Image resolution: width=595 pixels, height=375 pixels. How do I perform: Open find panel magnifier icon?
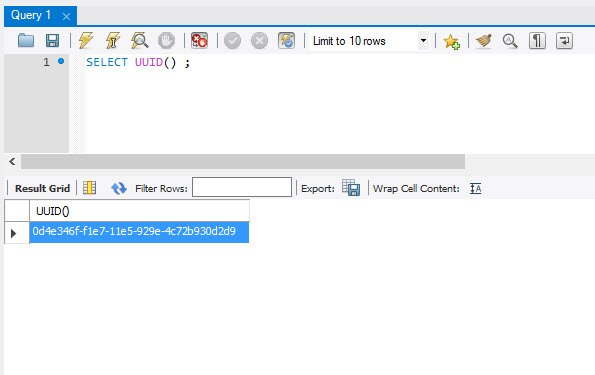click(x=510, y=41)
